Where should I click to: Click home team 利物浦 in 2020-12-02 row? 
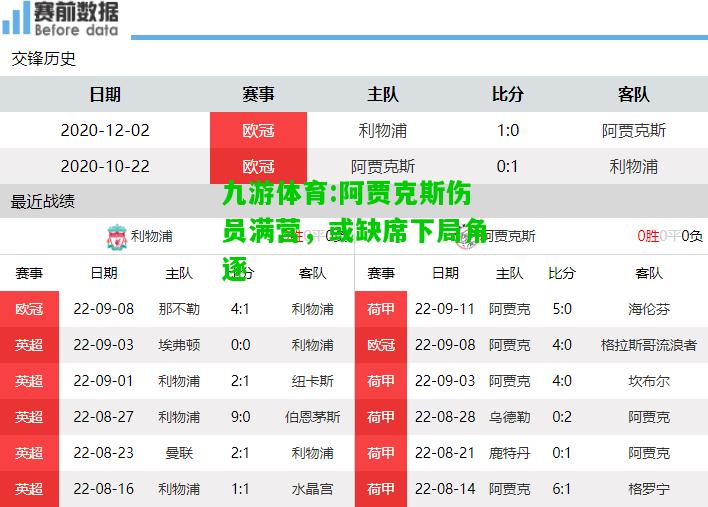tap(383, 130)
